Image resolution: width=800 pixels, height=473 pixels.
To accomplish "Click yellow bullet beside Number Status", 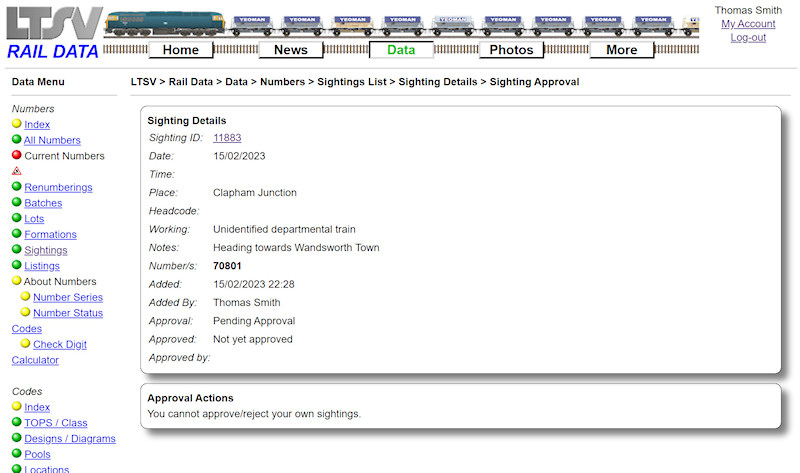I will 26,312.
